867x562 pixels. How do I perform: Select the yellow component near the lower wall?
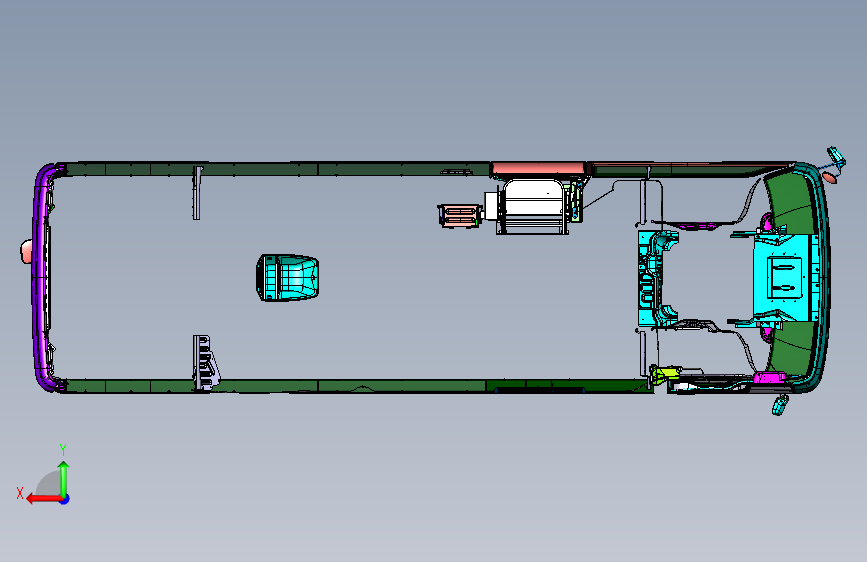point(665,374)
